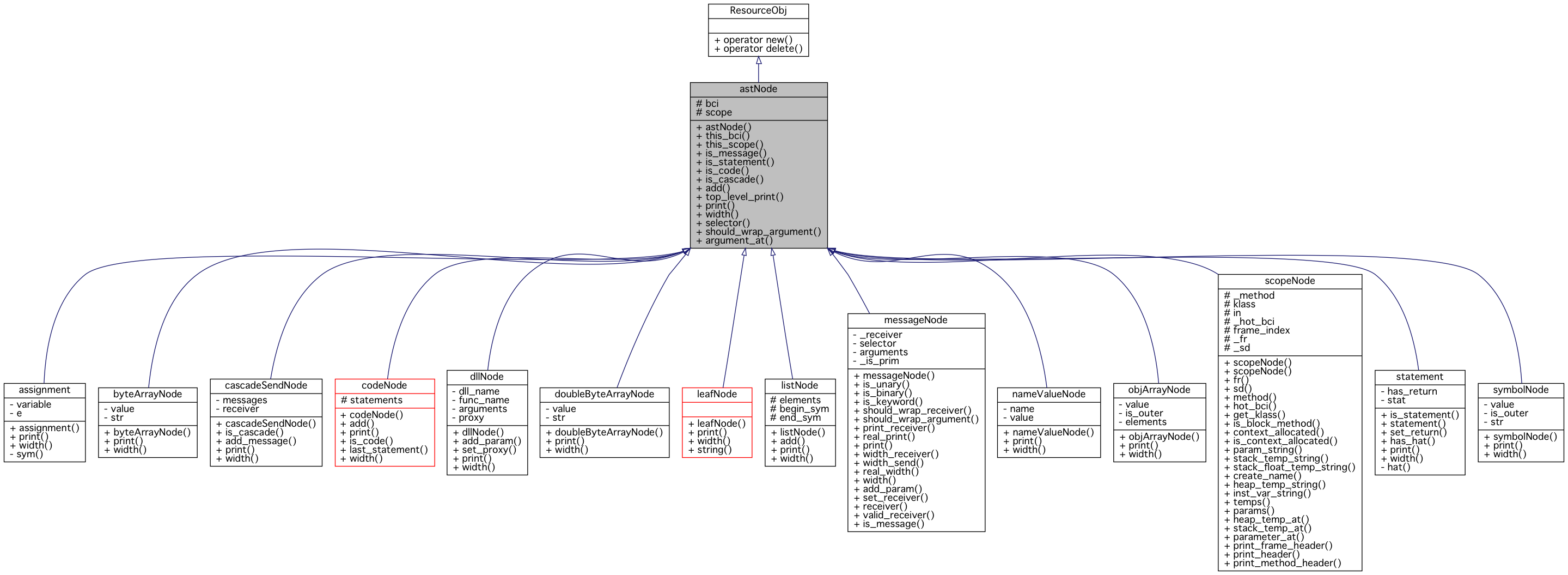Click the red-bordered leafNode box title
The image size is (1568, 575).
pos(716,394)
